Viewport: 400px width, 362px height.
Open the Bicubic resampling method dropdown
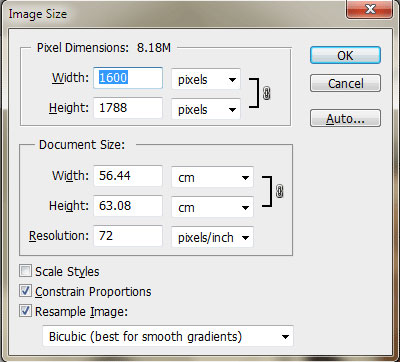pos(168,336)
